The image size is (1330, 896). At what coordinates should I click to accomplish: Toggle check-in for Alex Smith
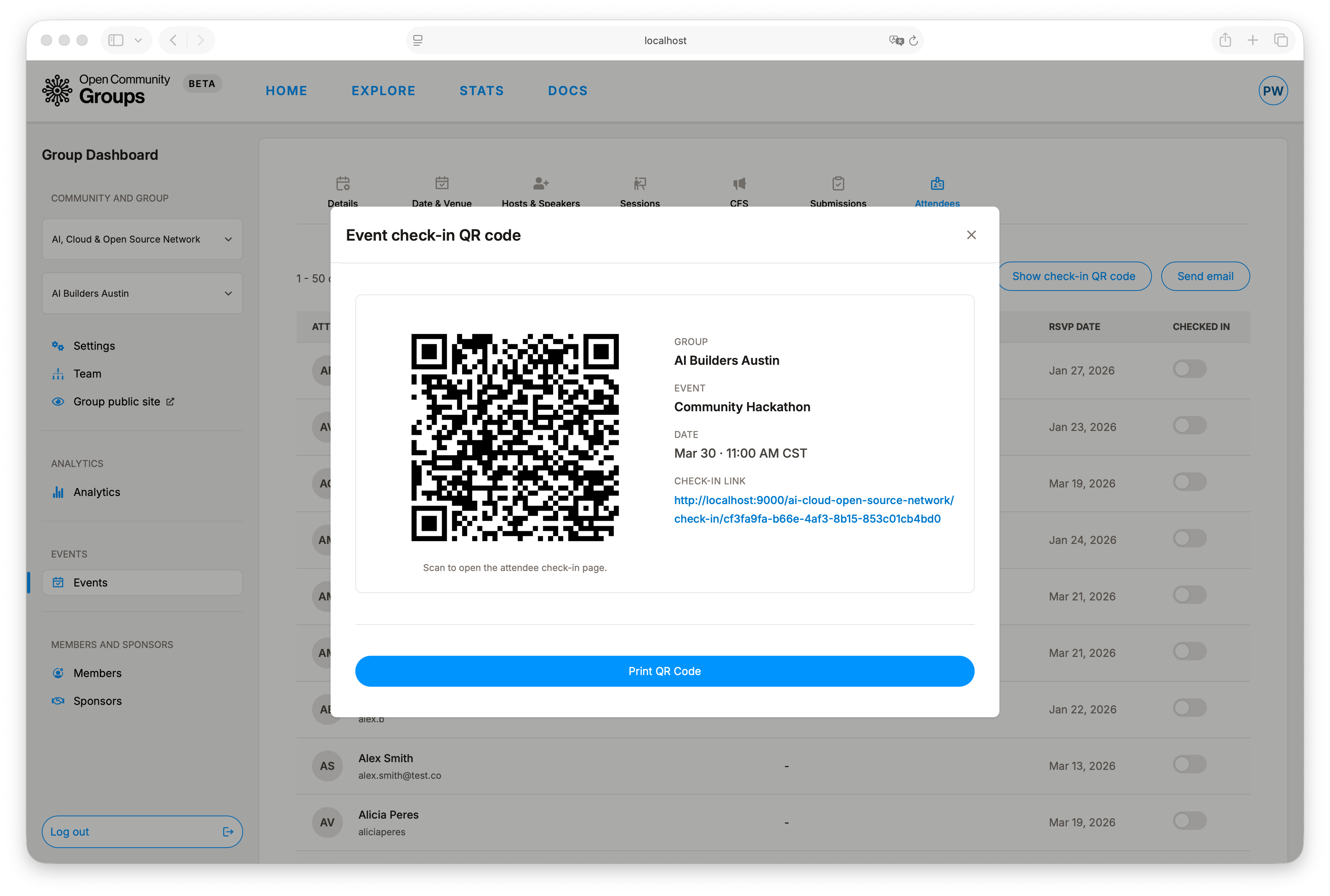coord(1190,764)
